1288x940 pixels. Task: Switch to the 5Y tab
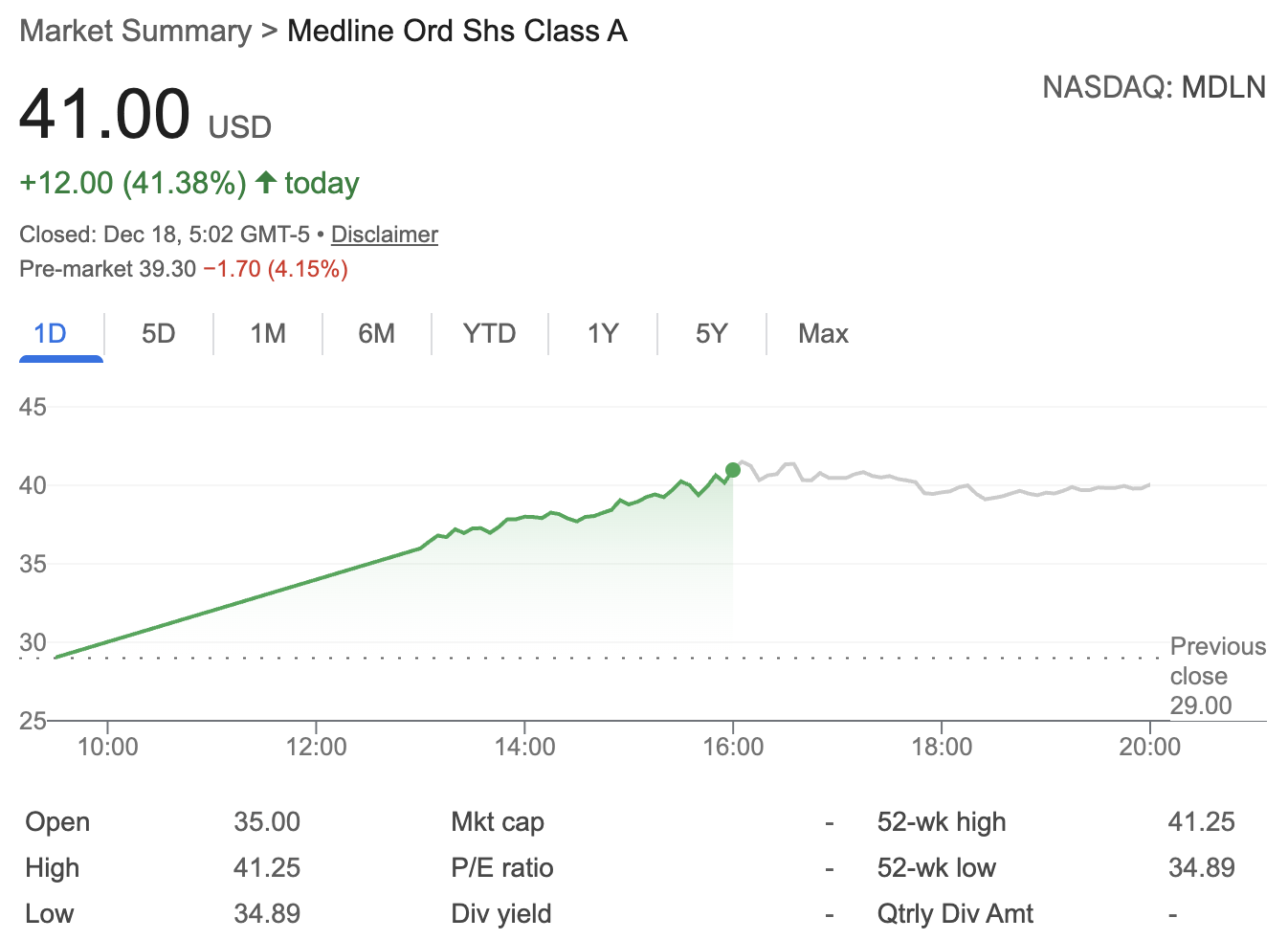pos(711,333)
